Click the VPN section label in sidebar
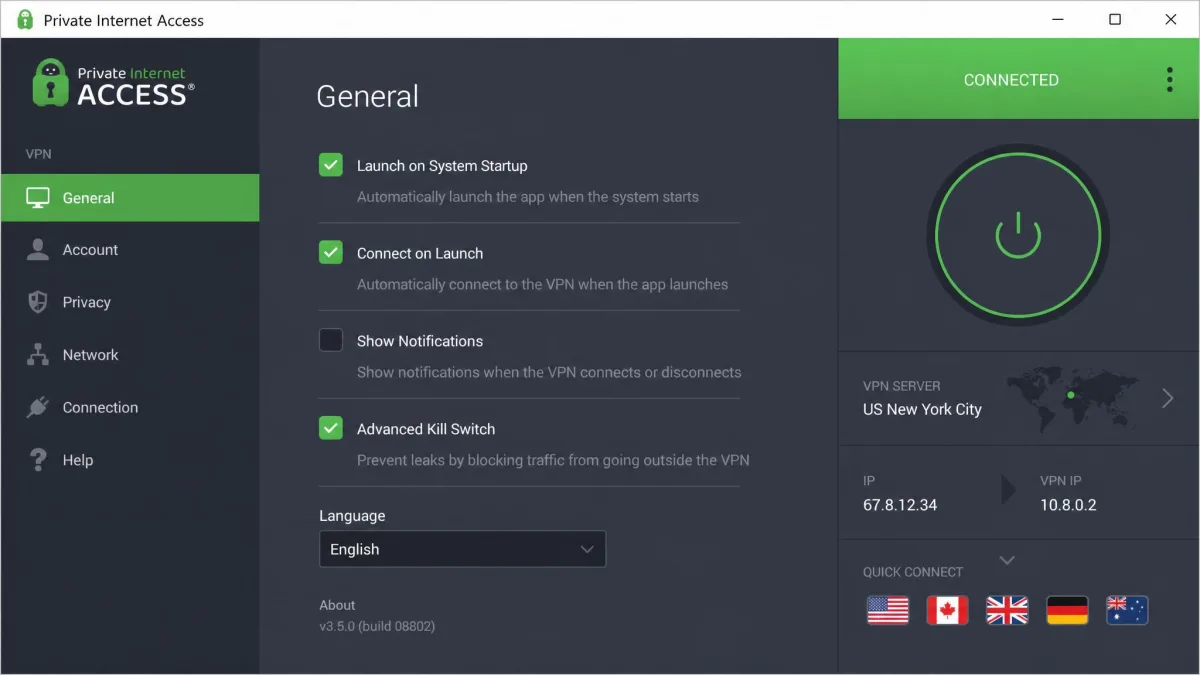 (38, 154)
